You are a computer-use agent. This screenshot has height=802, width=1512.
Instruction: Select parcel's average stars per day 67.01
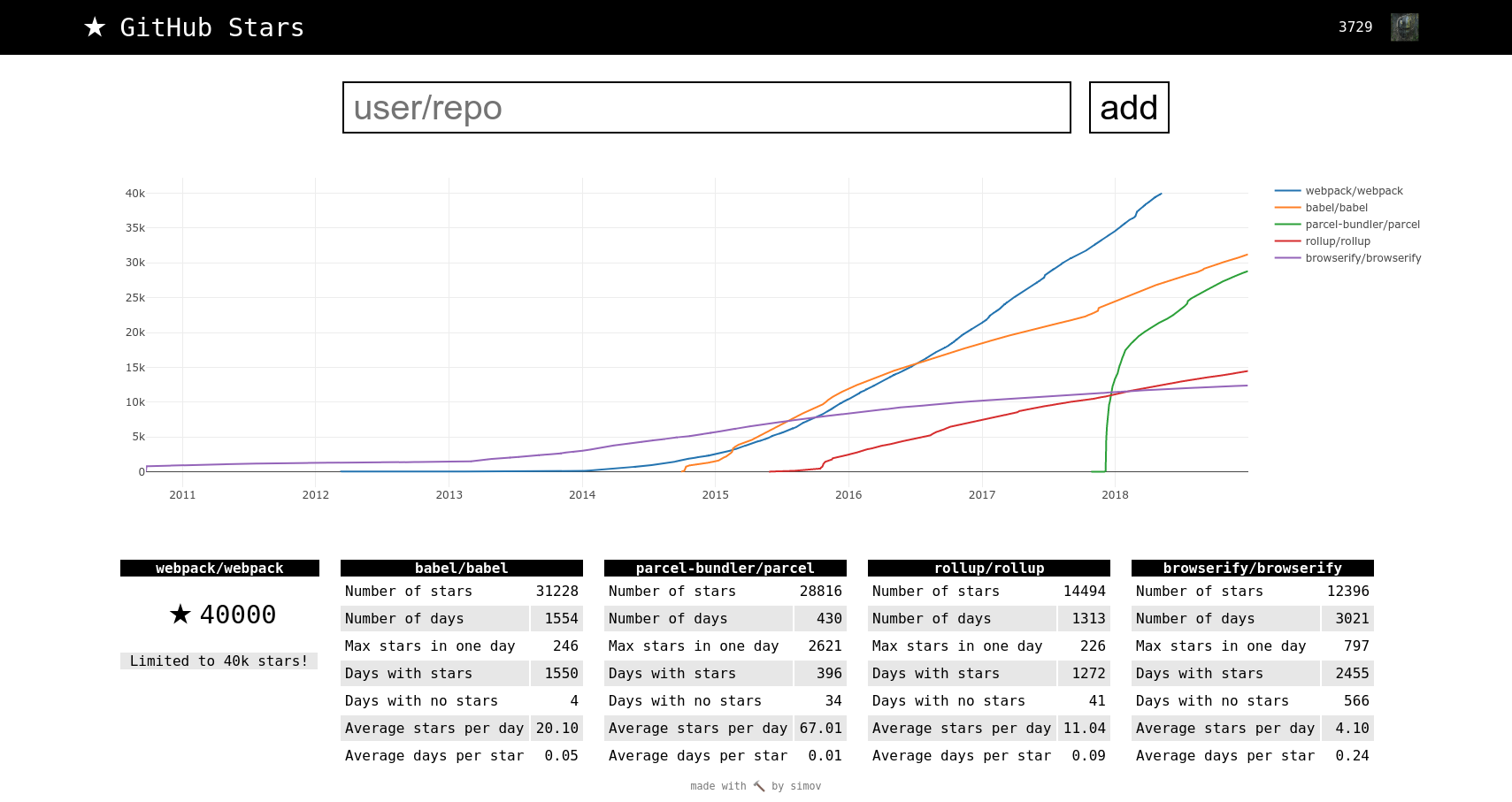pyautogui.click(x=821, y=729)
